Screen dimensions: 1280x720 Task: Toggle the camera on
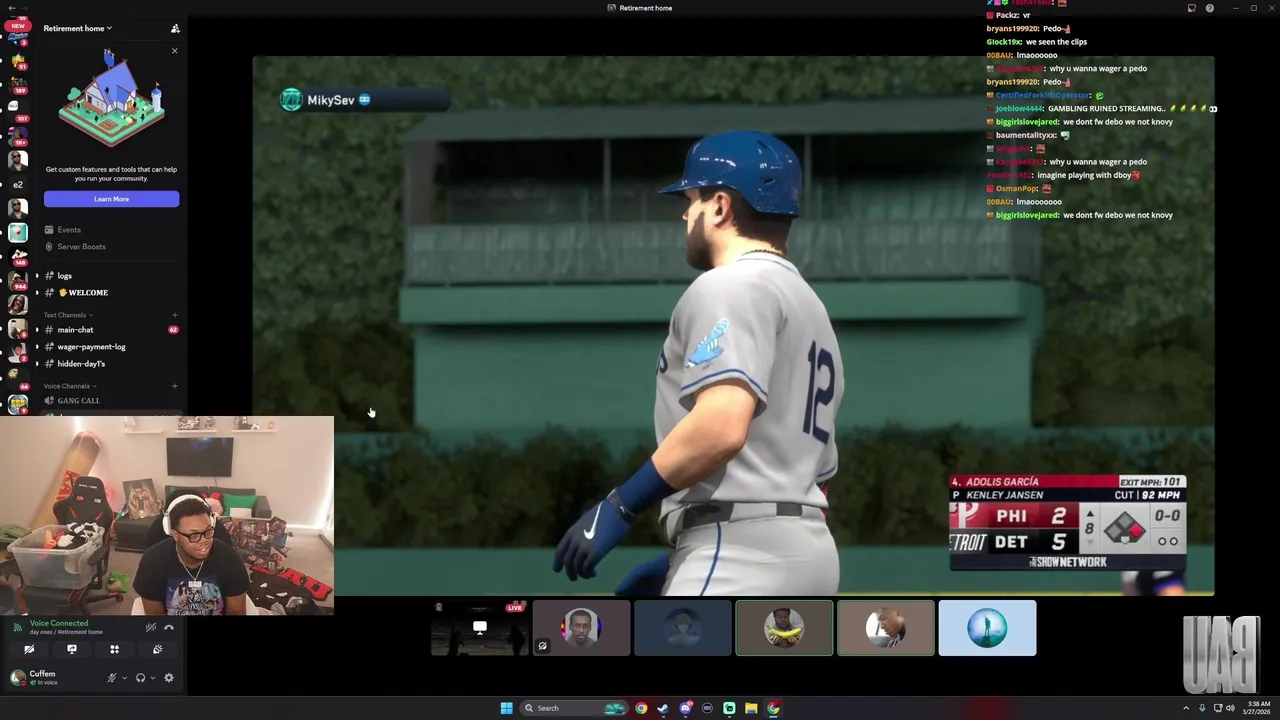(29, 649)
